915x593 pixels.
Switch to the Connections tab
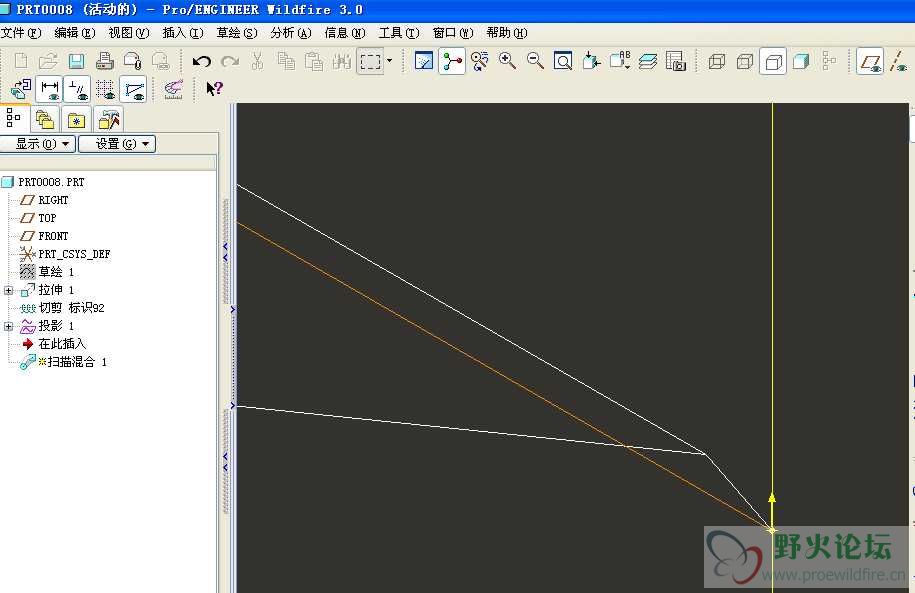click(x=109, y=120)
